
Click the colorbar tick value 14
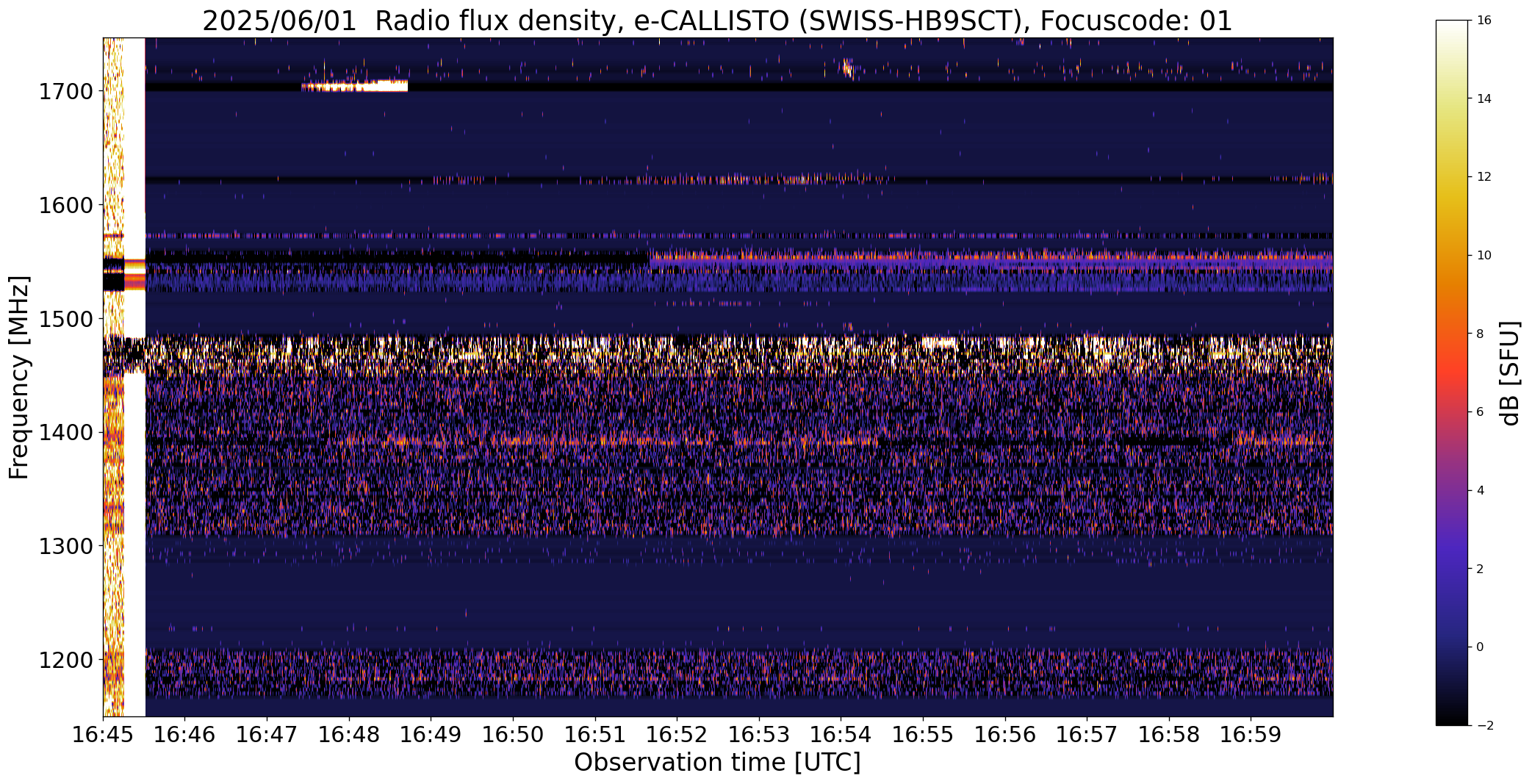(x=1484, y=98)
